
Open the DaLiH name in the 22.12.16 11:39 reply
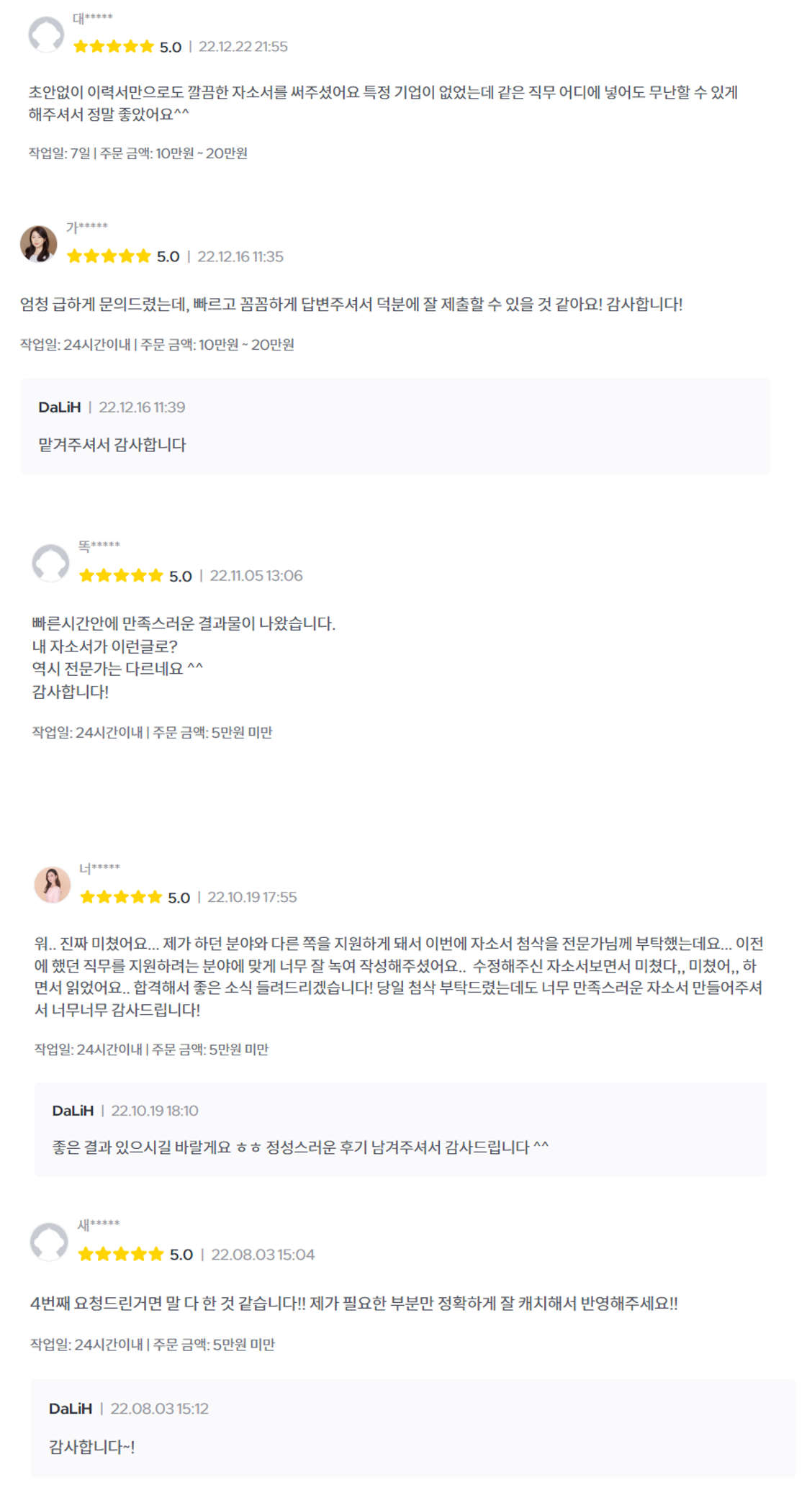point(60,407)
